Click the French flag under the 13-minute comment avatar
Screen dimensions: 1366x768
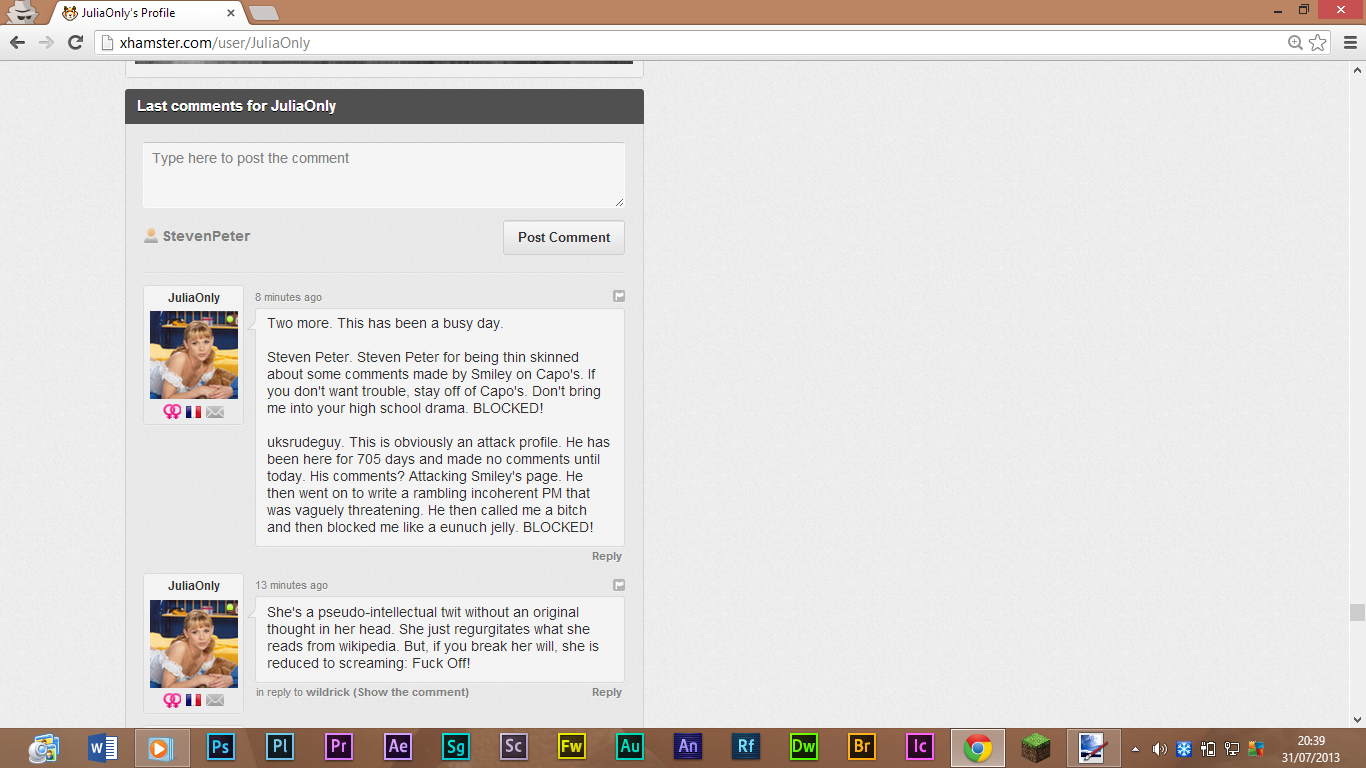(x=194, y=700)
